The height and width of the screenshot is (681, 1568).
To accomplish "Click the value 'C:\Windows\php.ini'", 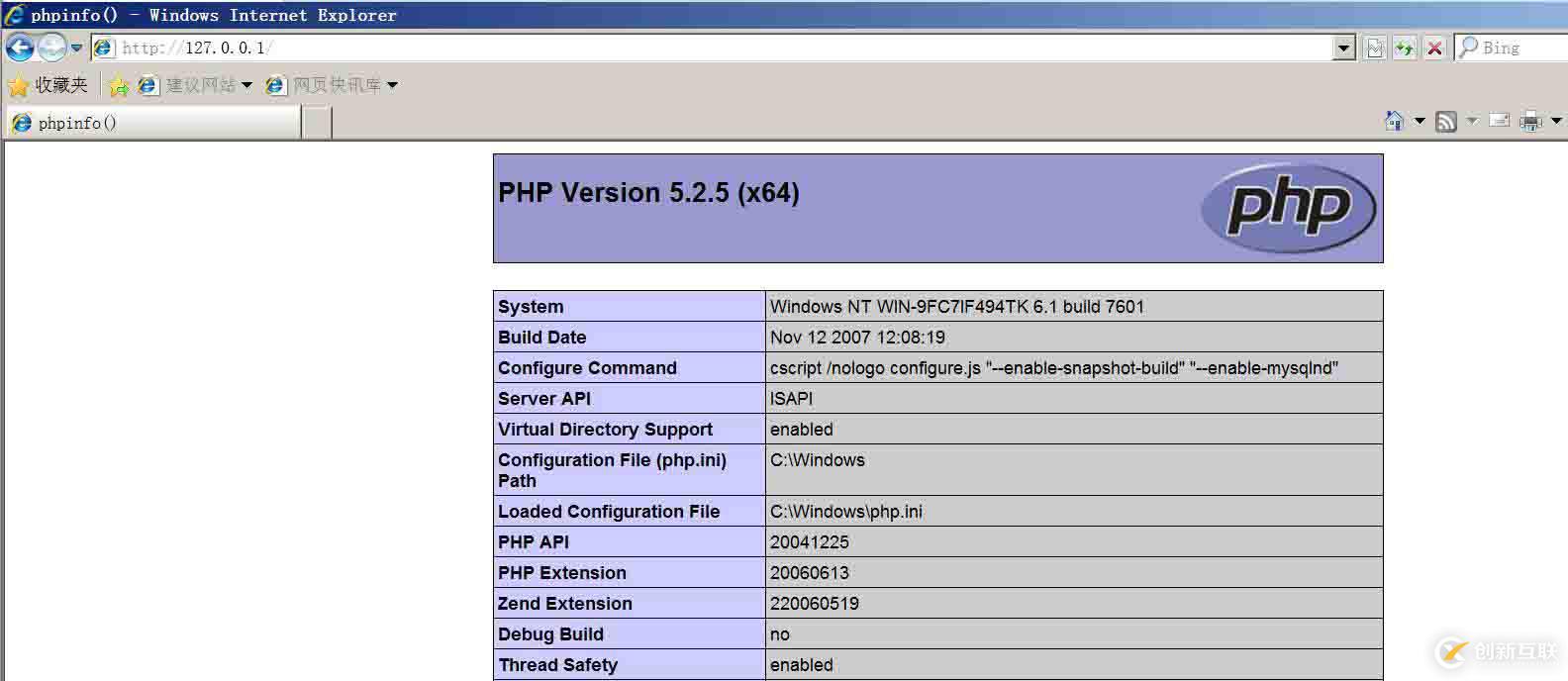I will point(846,512).
